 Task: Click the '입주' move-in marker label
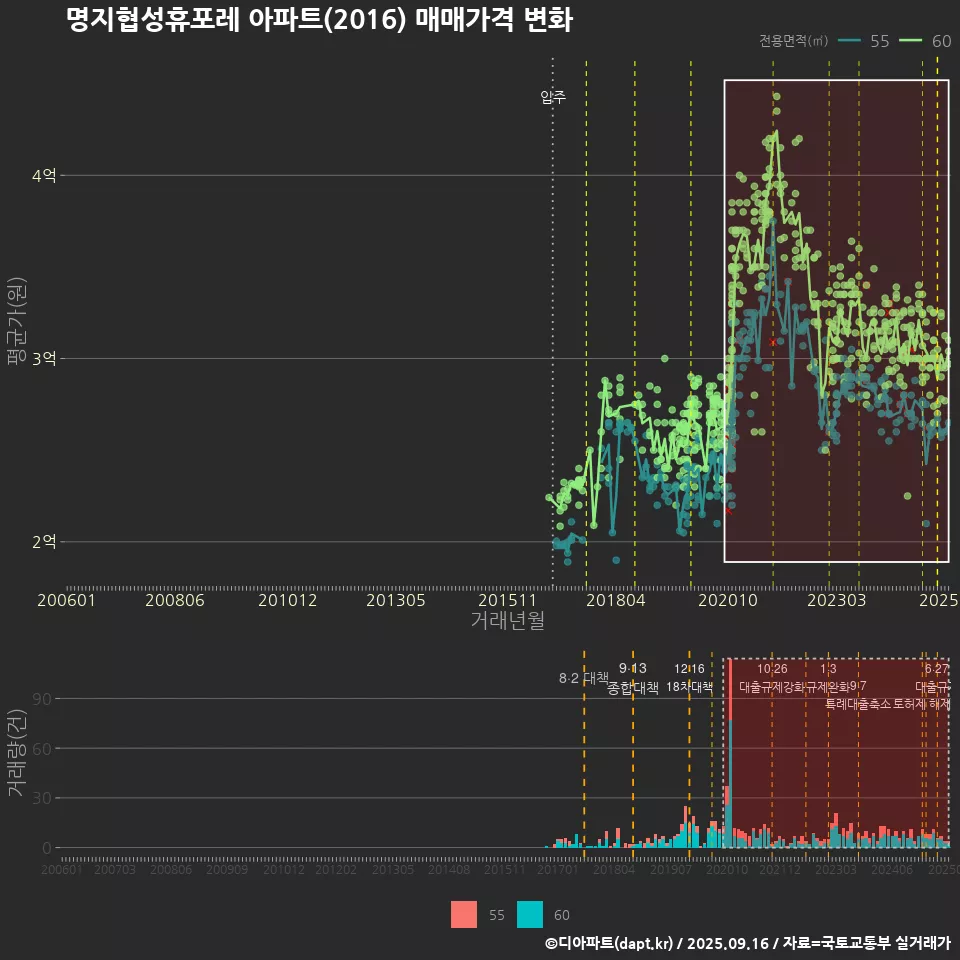pyautogui.click(x=553, y=96)
